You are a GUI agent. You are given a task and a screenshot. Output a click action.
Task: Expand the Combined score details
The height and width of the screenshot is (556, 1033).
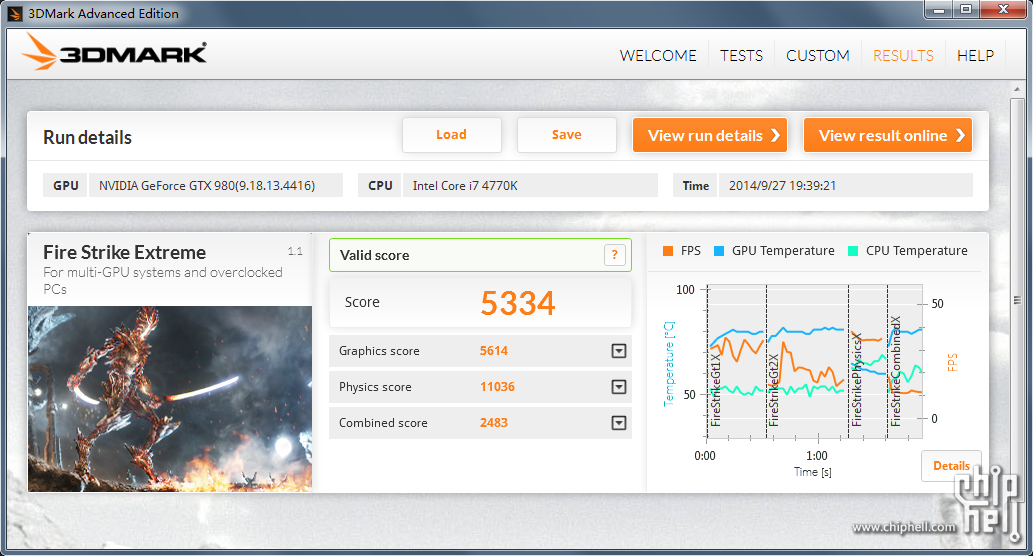coord(619,423)
